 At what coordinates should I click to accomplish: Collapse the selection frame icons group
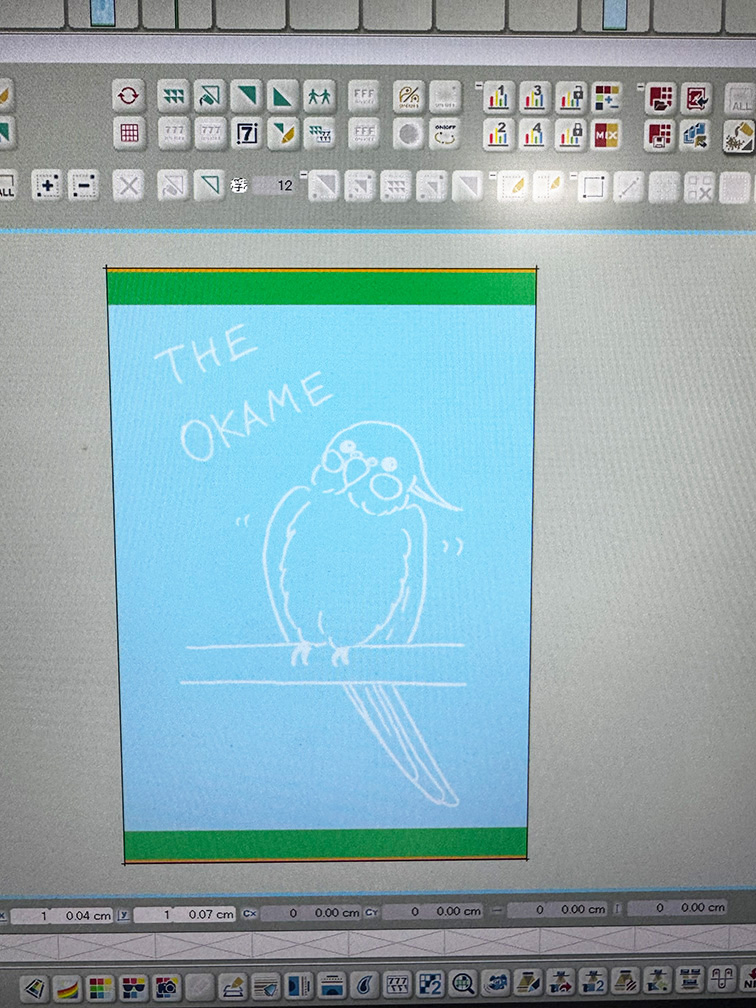tap(572, 175)
